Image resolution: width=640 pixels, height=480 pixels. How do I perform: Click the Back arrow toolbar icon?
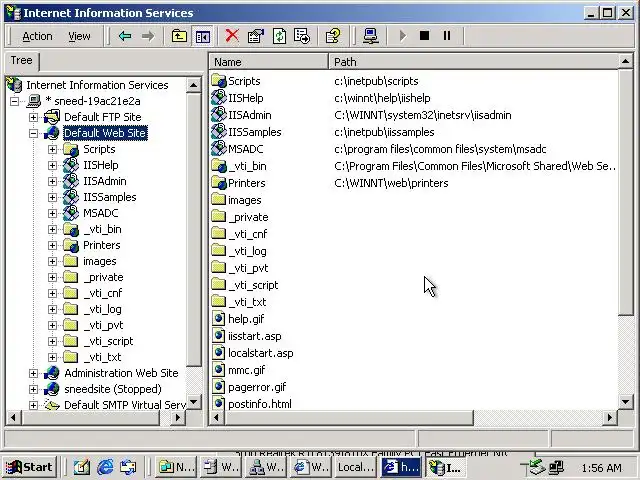125,36
